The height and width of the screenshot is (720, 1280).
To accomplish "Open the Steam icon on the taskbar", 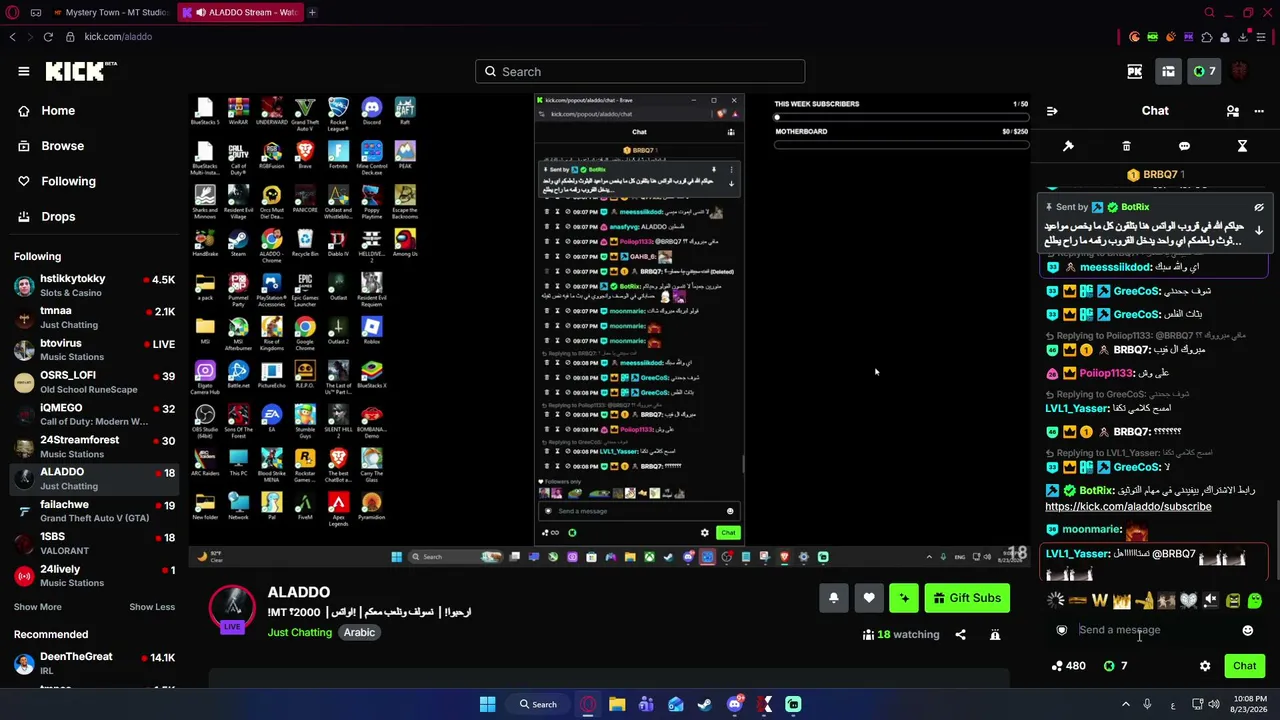I will pos(705,704).
